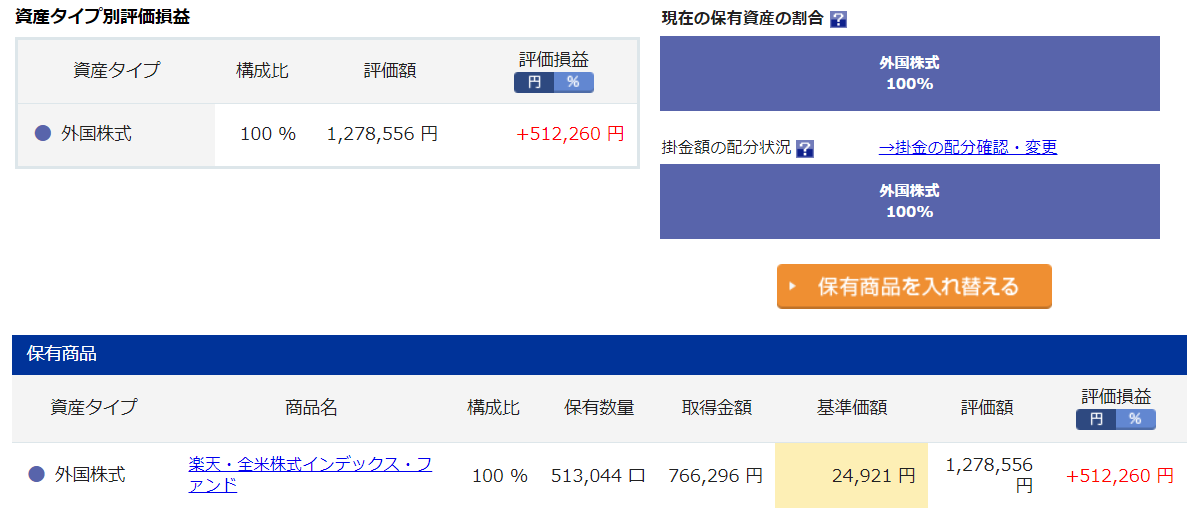Switch 保有商品 table to % view

coord(1136,419)
